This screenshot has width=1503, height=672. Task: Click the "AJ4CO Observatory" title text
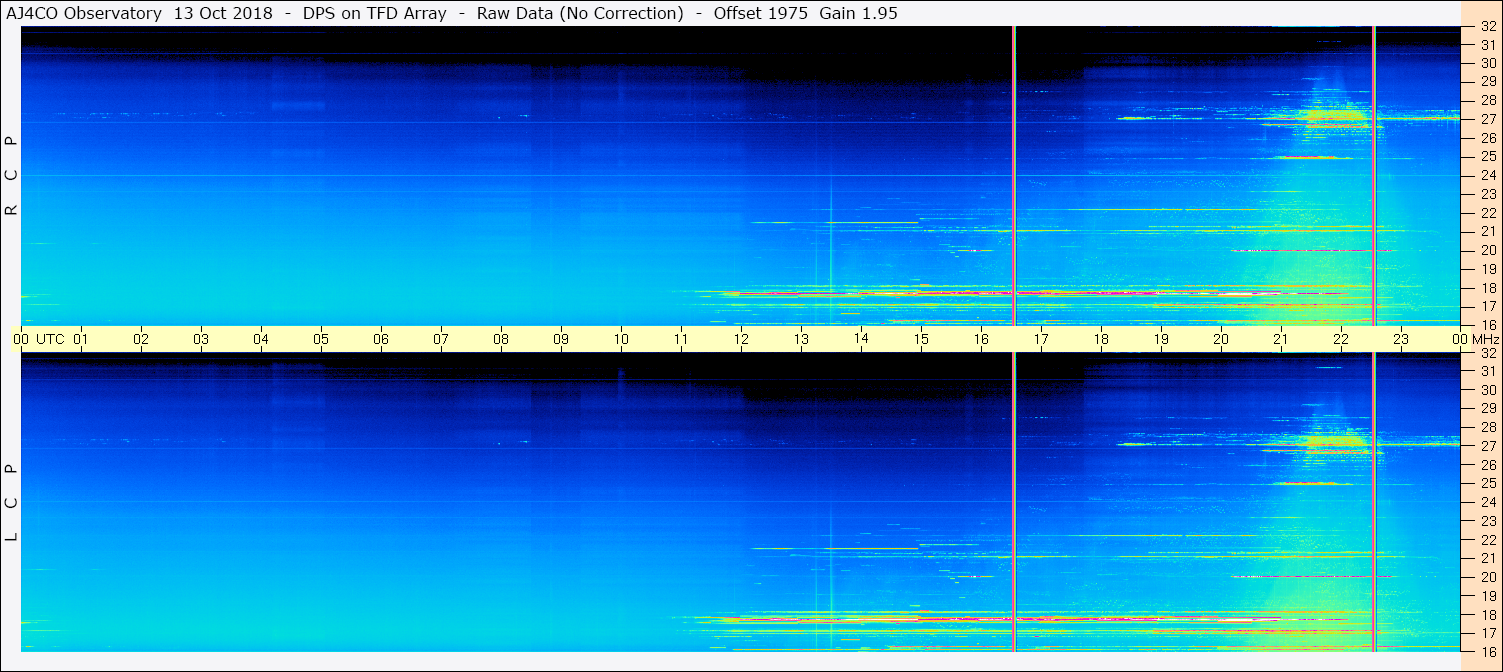82,13
